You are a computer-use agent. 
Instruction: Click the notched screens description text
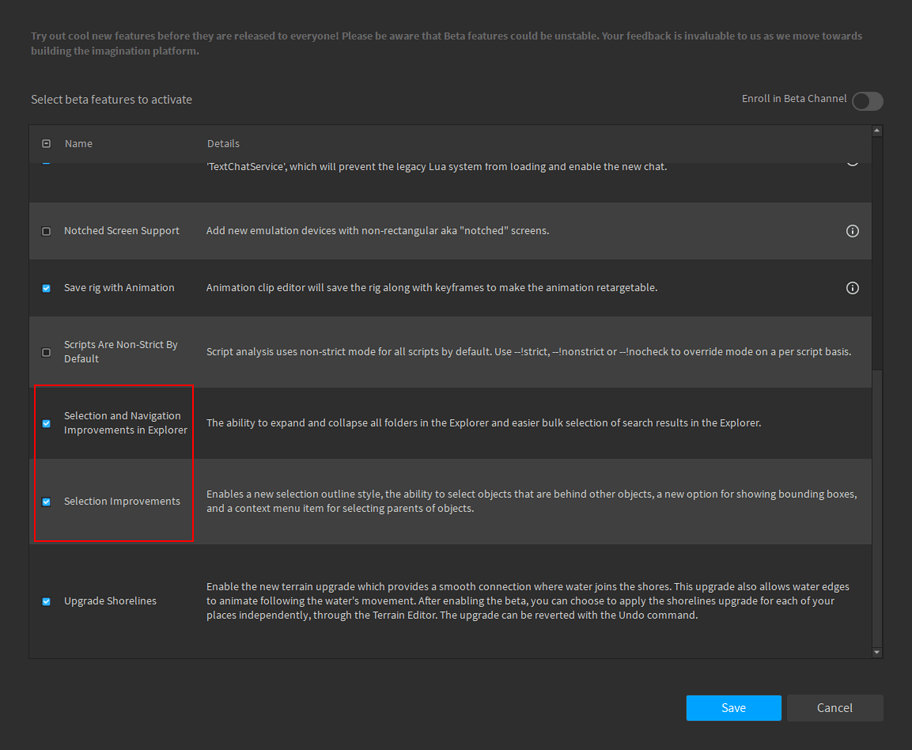click(377, 230)
